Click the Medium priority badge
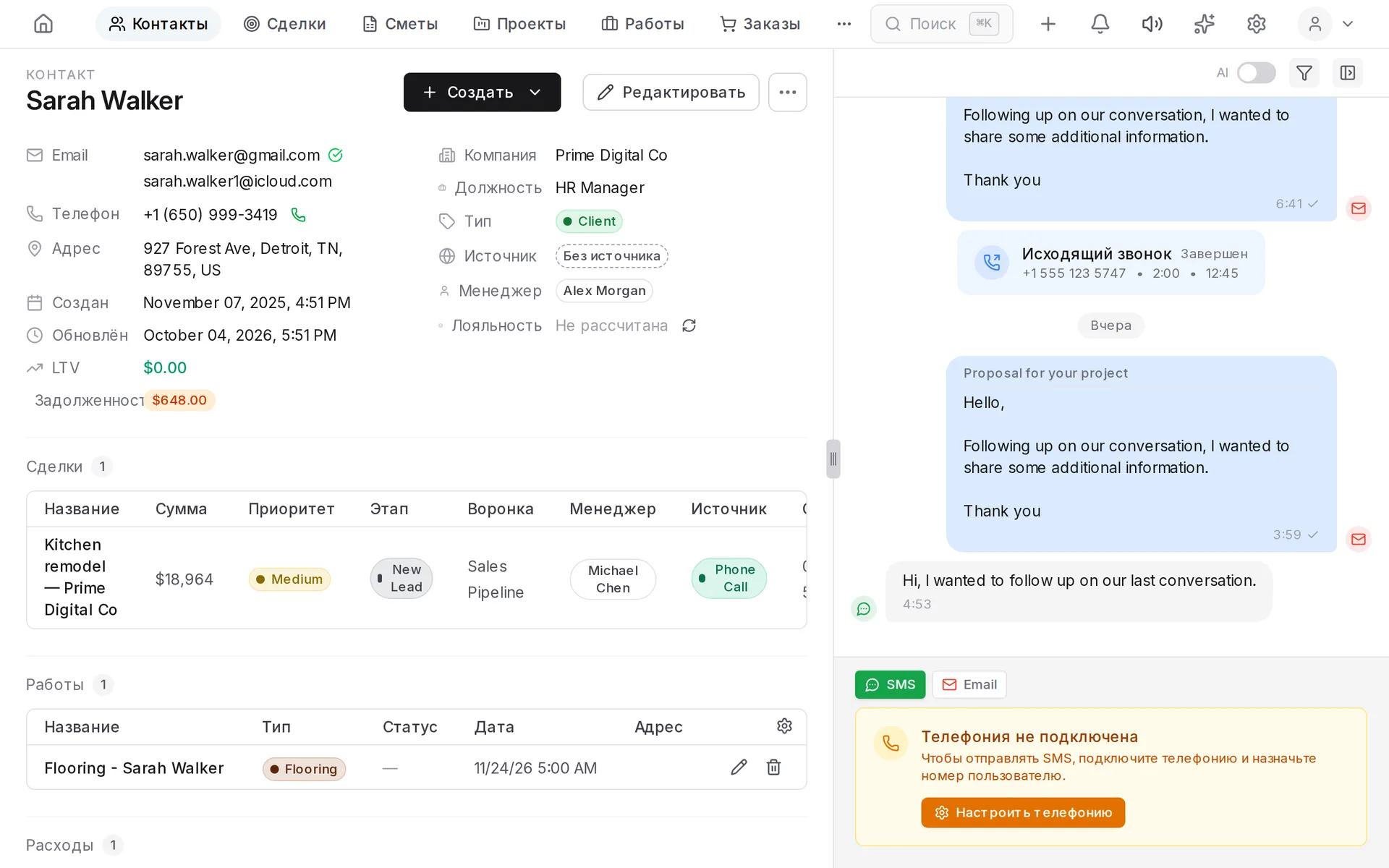Viewport: 1389px width, 868px height. (289, 579)
